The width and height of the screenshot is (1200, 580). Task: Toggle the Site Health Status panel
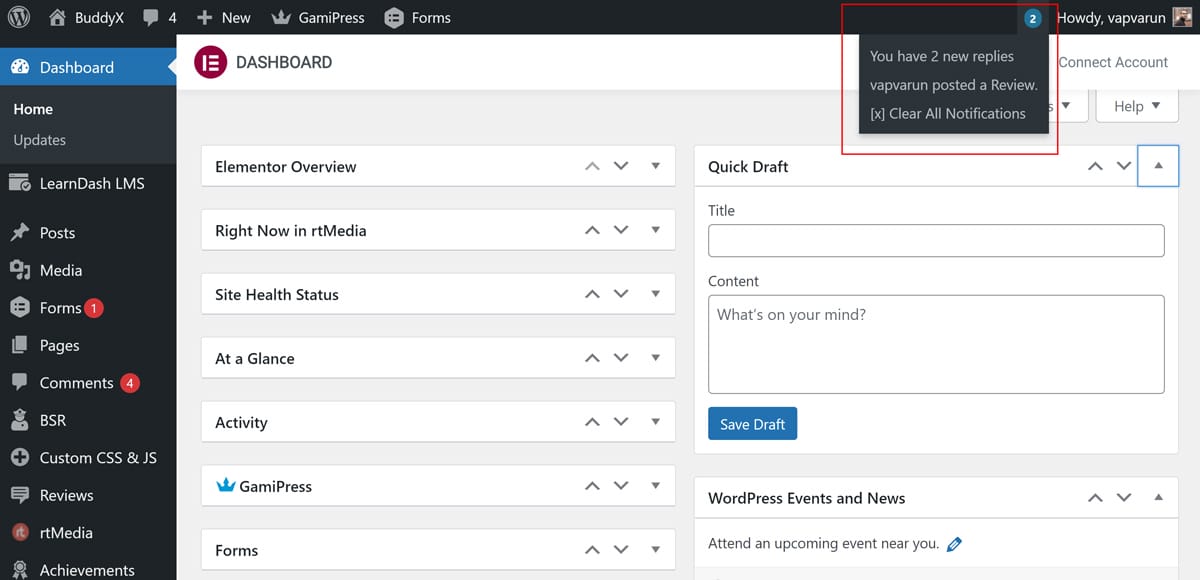[x=656, y=294]
